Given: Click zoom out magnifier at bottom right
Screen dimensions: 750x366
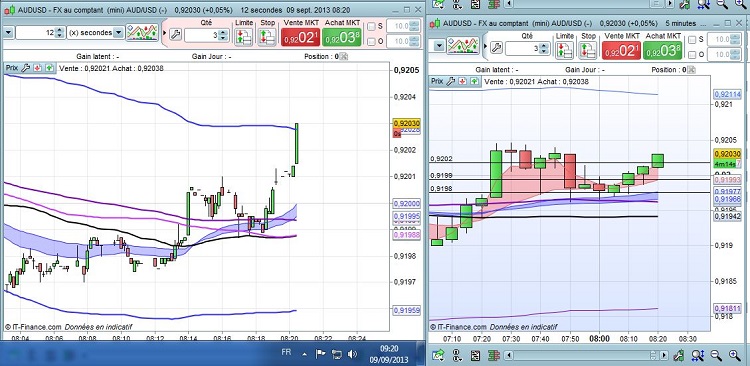Looking at the screenshot, I should pyautogui.click(x=716, y=355).
